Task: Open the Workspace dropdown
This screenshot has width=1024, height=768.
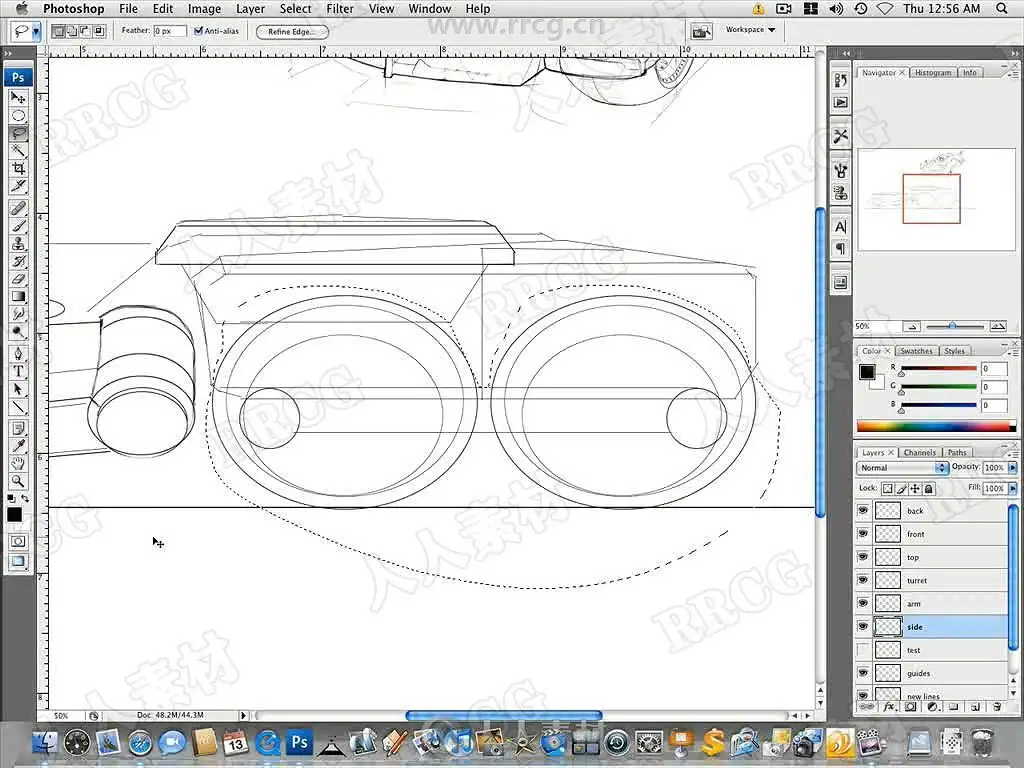Action: [750, 30]
